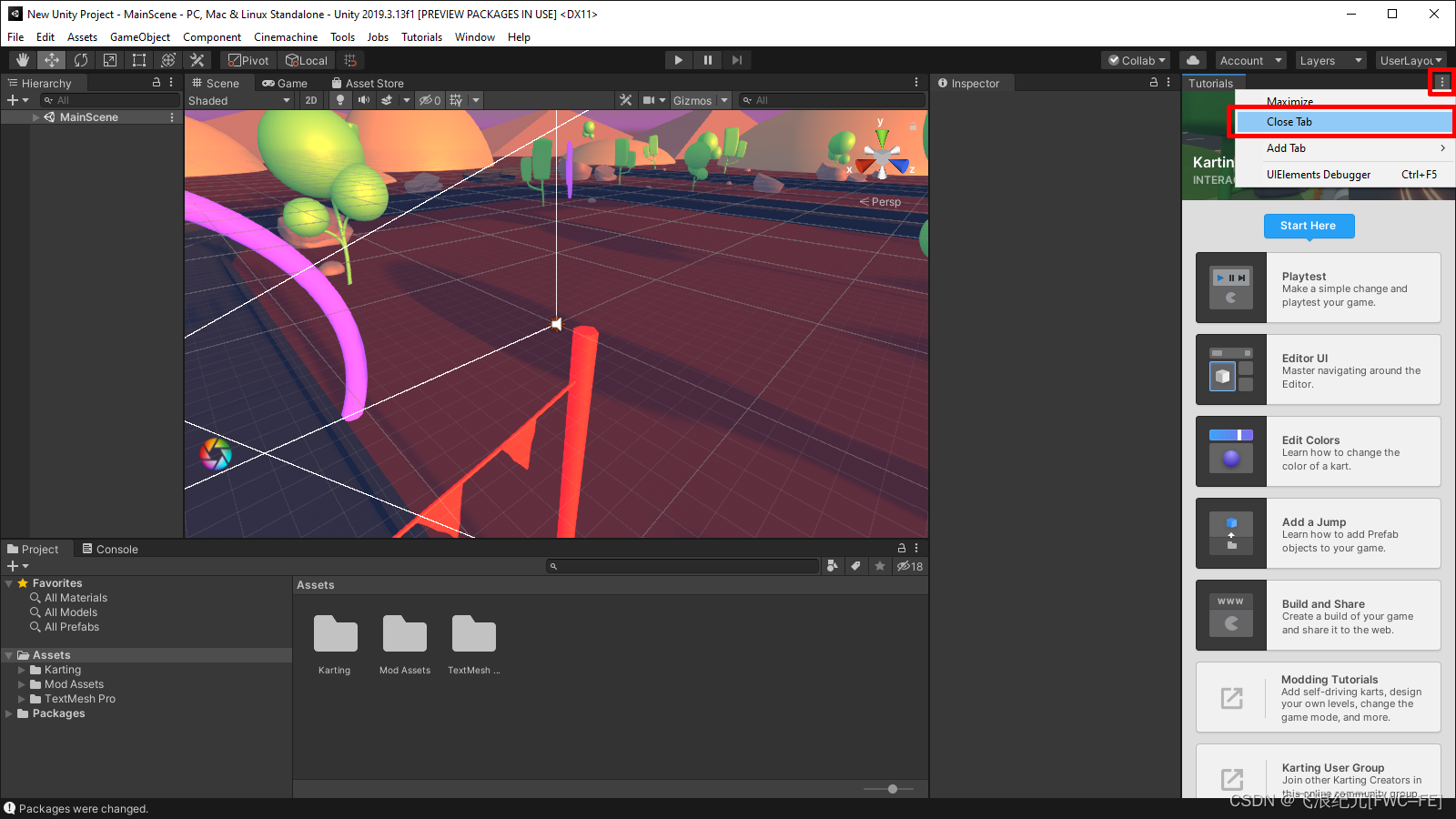Screen dimensions: 1456x819
Task: Toggle 2D scene view mode
Action: (311, 100)
